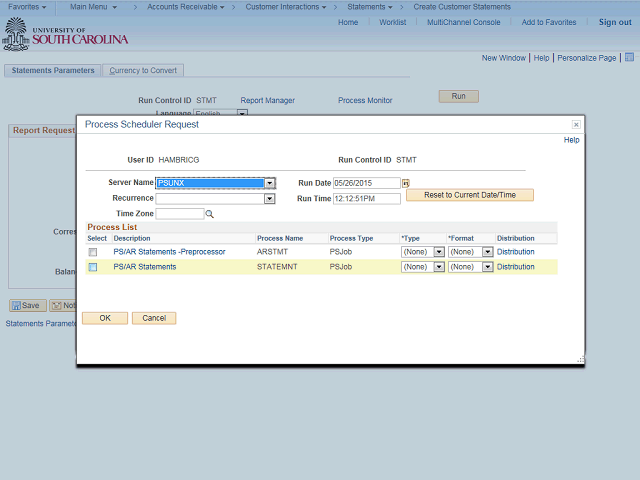Tick the PS/AR Statements STATEMNT checkbox

click(x=93, y=267)
